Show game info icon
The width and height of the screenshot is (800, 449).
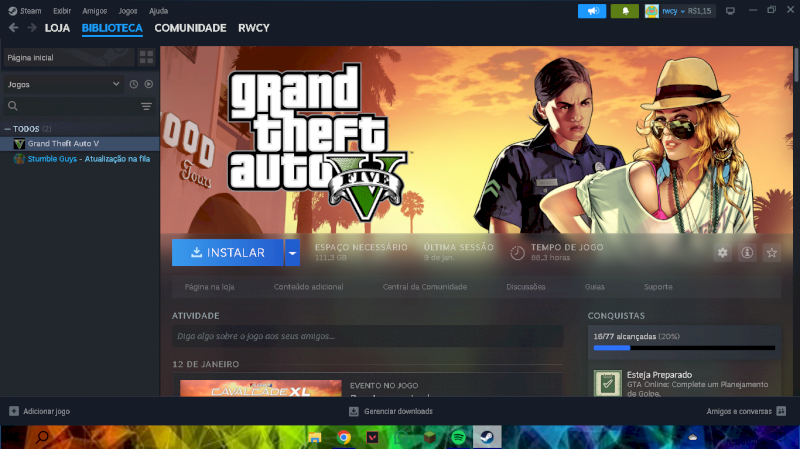(x=747, y=253)
